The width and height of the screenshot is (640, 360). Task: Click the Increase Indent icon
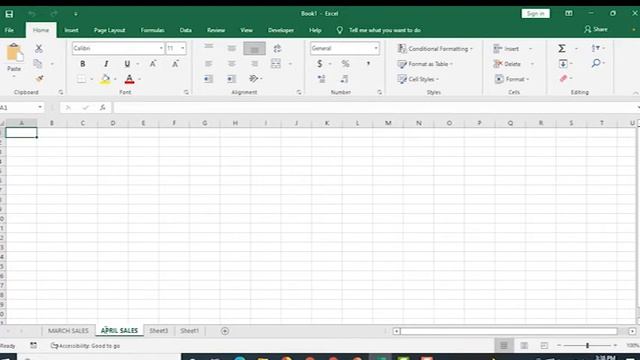click(231, 78)
